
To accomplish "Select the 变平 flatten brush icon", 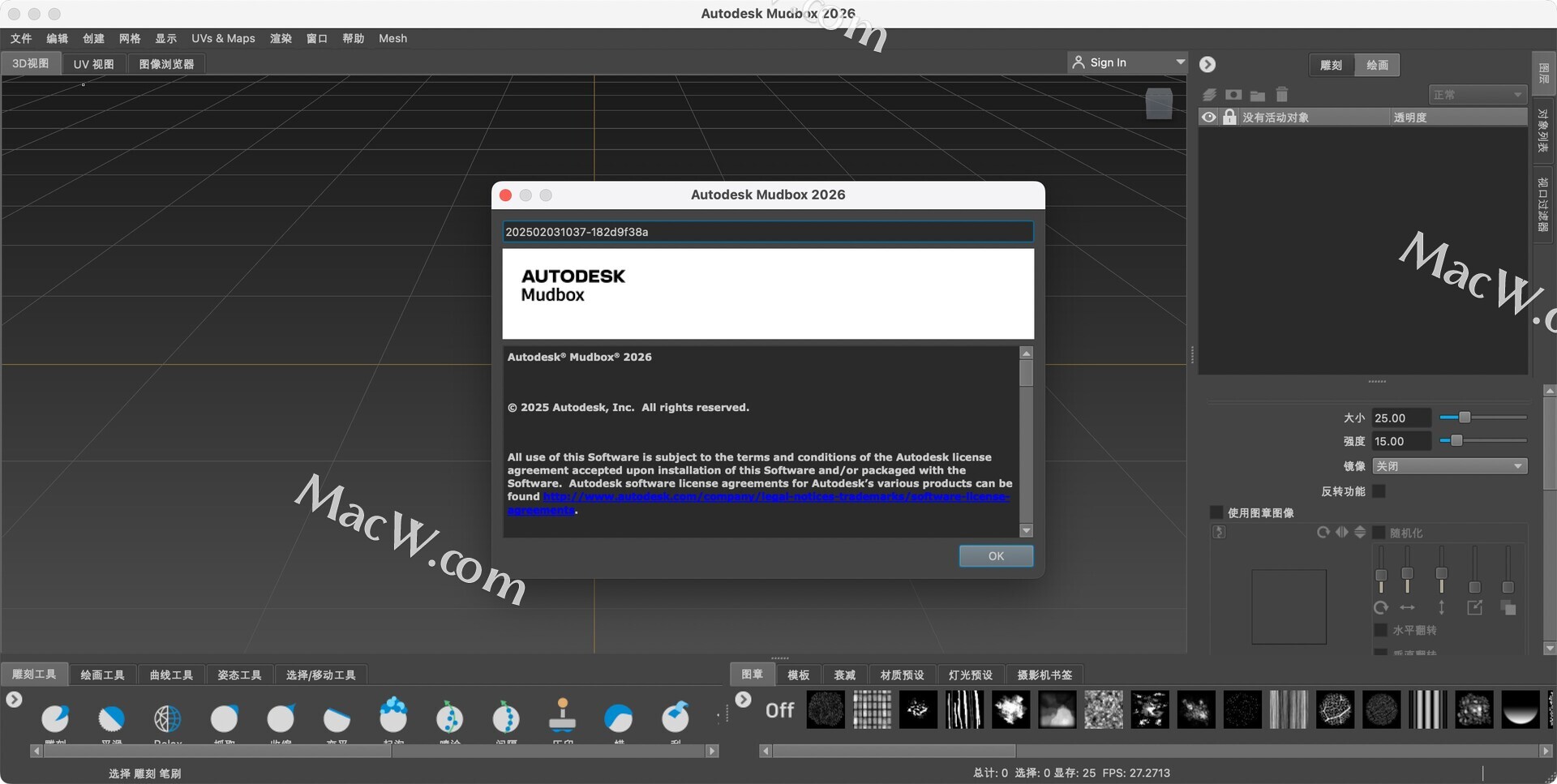I will coord(337,718).
